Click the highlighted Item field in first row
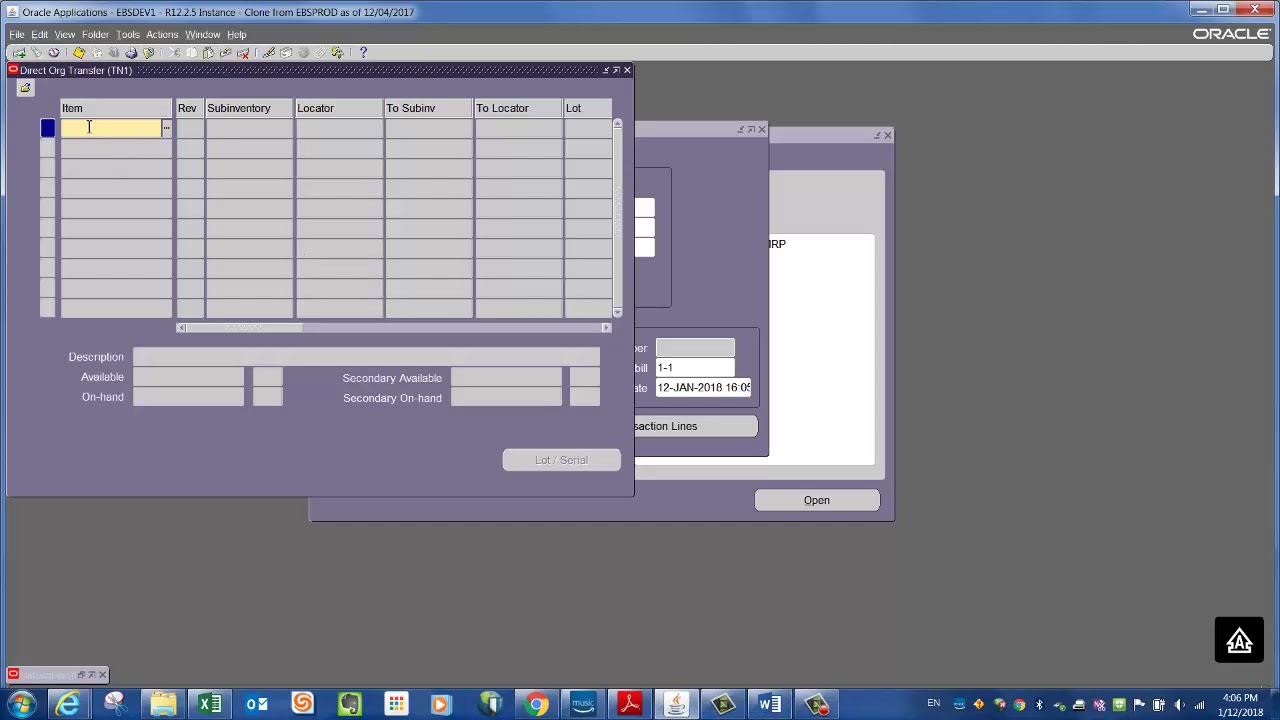 click(x=111, y=128)
